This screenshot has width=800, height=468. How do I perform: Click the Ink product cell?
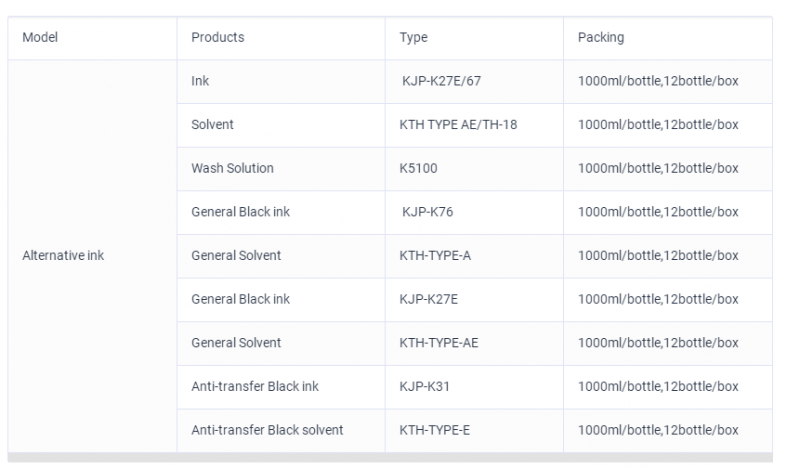[281, 82]
